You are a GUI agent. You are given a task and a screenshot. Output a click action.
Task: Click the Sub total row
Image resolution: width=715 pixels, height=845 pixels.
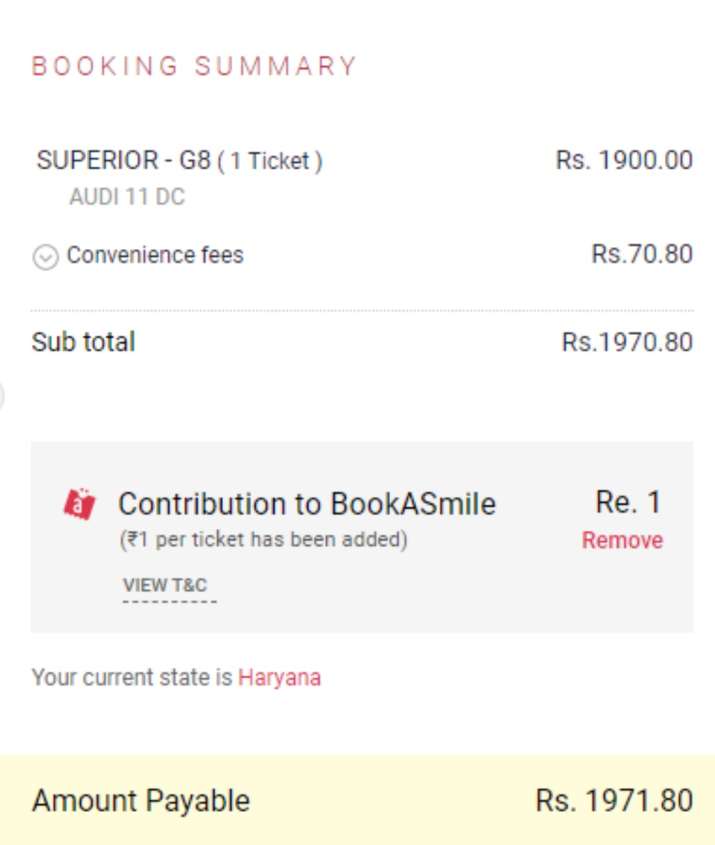click(x=84, y=342)
